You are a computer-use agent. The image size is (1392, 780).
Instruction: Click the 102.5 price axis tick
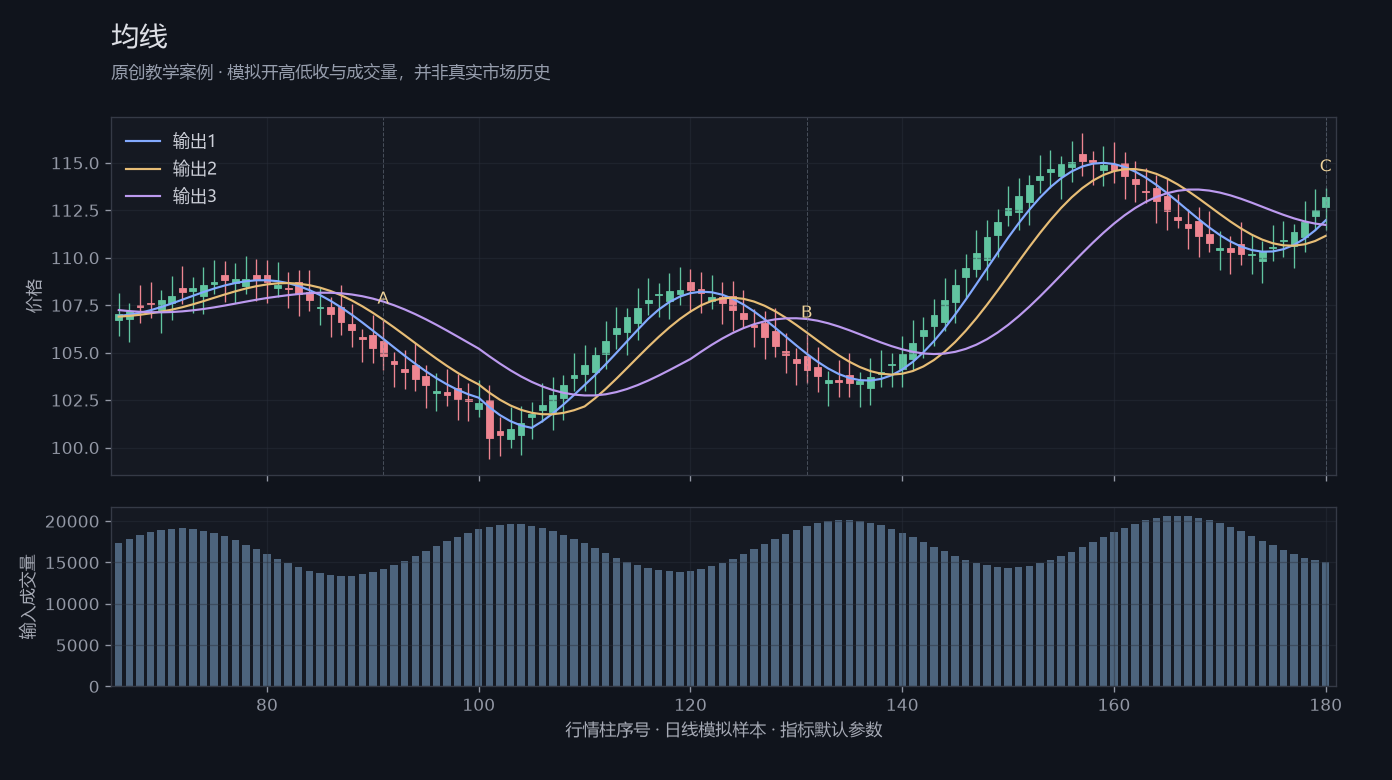(75, 400)
